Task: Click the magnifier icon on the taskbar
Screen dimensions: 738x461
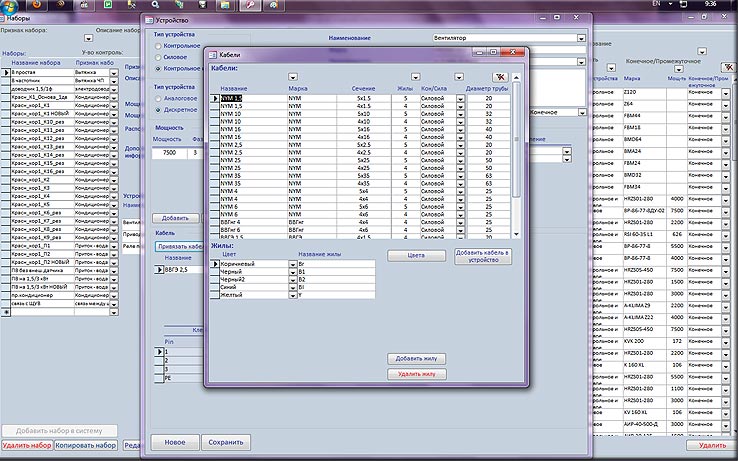Action: coord(155,5)
